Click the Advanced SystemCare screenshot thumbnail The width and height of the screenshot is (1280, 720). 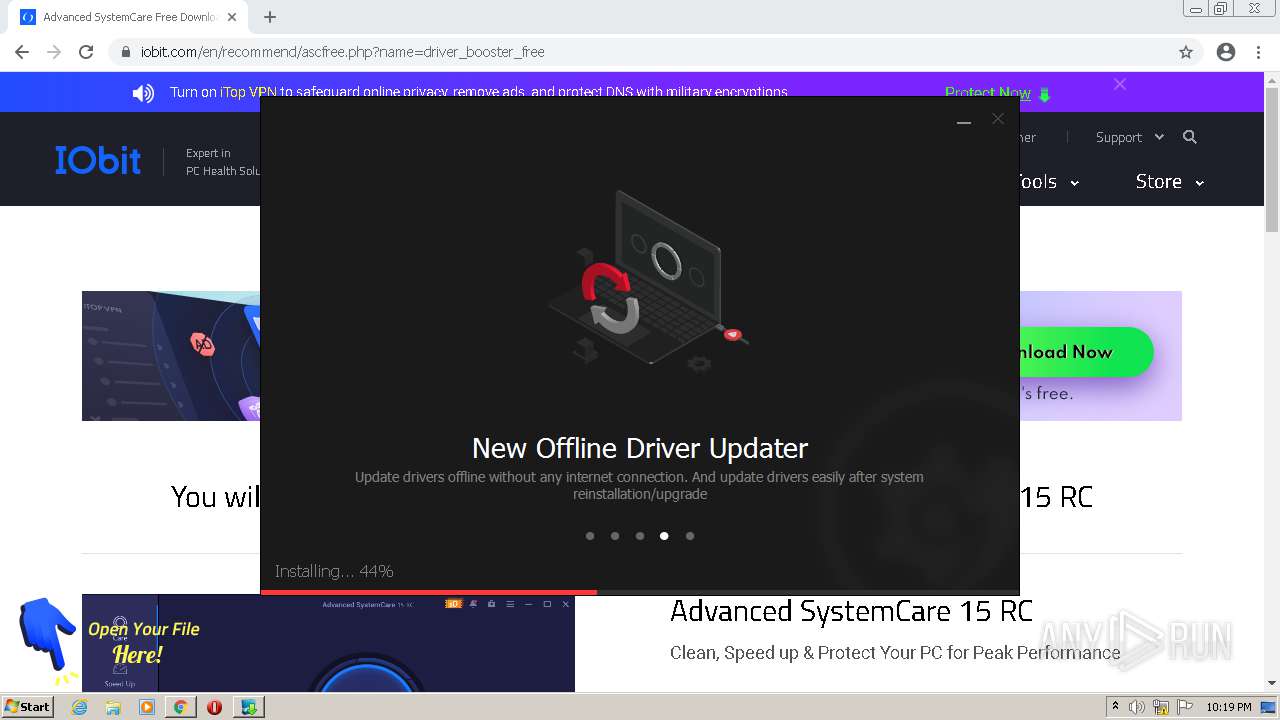click(x=328, y=643)
